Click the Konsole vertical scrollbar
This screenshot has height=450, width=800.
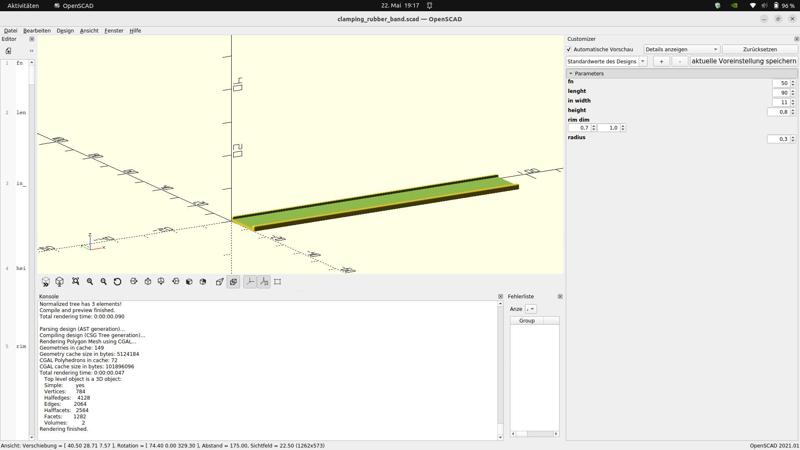click(x=500, y=370)
